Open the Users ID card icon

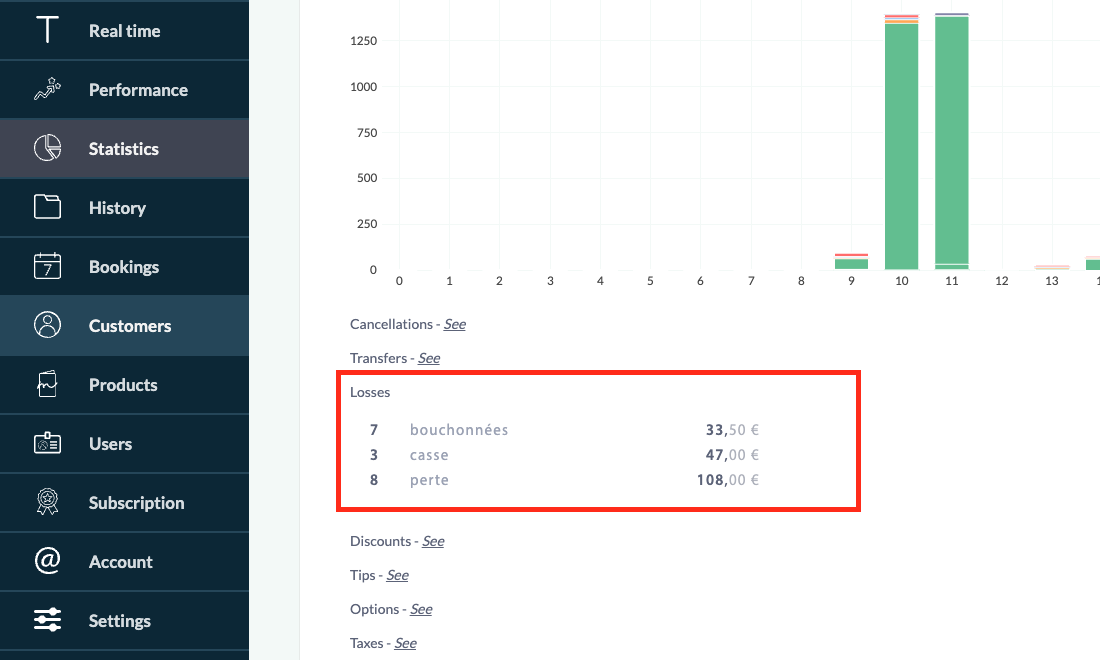click(x=47, y=444)
